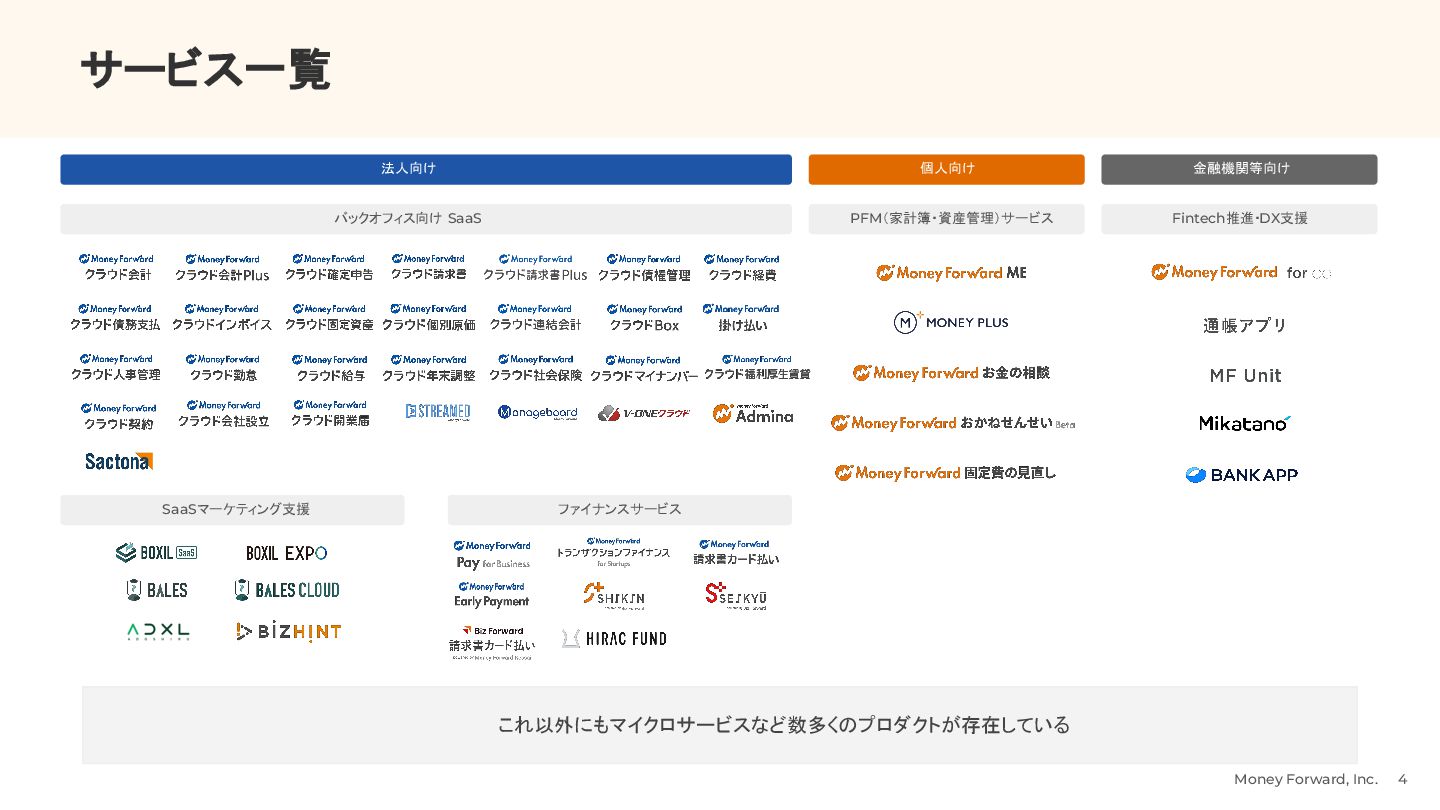Click the BALES CLOUD logo
Screen dimensions: 1440x810
[287, 590]
